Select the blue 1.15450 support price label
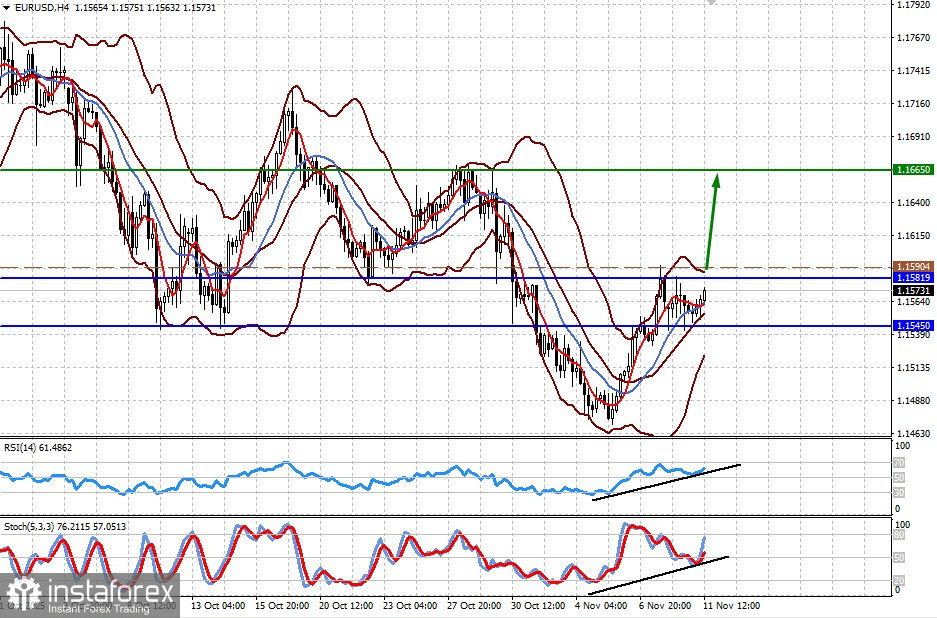Viewport: 937px width, 618px height. pyautogui.click(x=912, y=326)
